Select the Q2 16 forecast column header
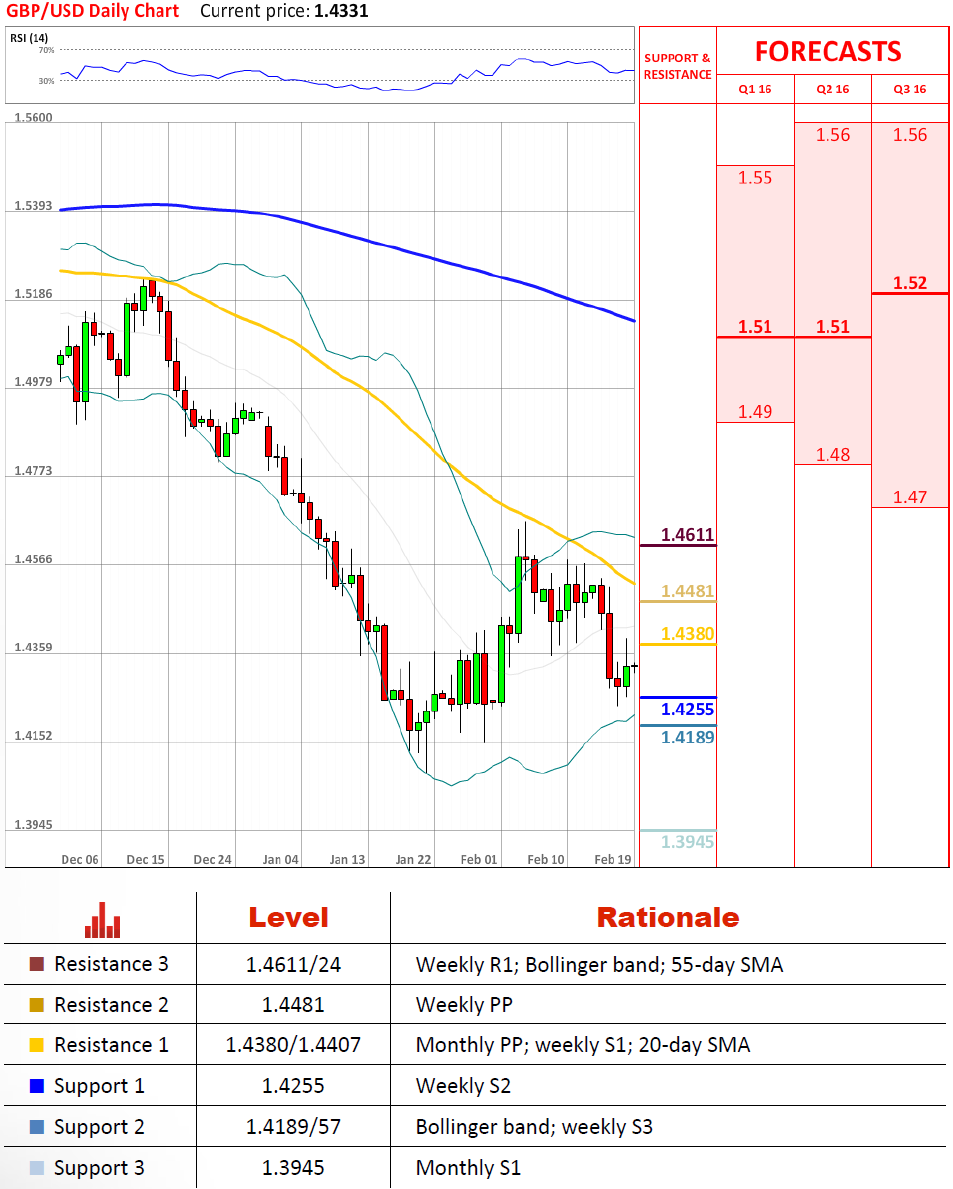The height and width of the screenshot is (1189, 953). (832, 89)
